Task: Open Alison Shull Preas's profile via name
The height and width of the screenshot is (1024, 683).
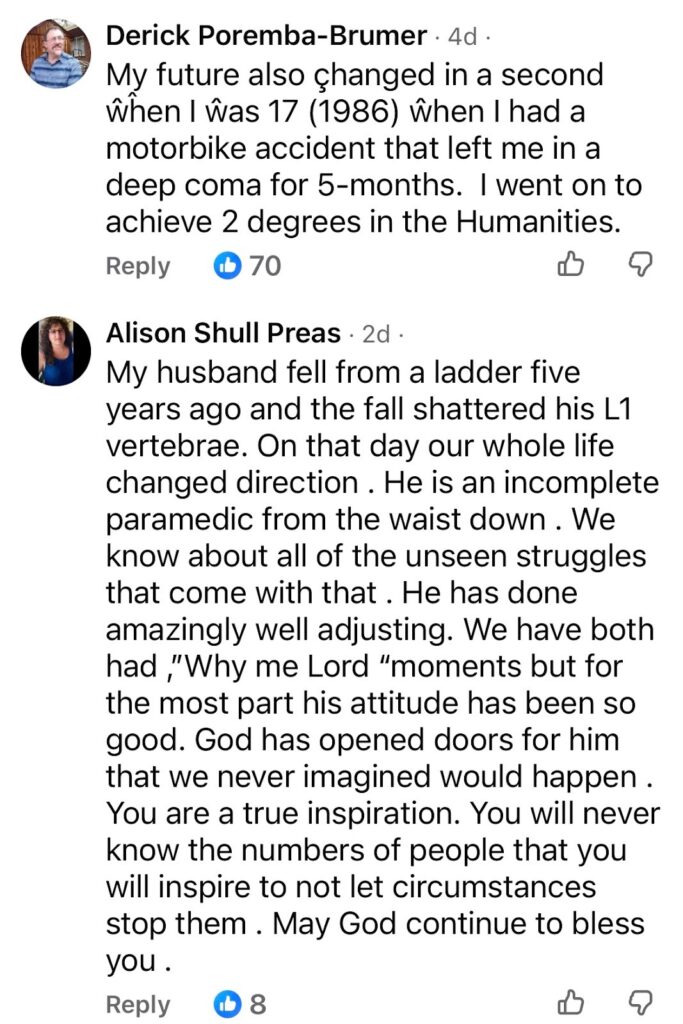Action: click(223, 333)
